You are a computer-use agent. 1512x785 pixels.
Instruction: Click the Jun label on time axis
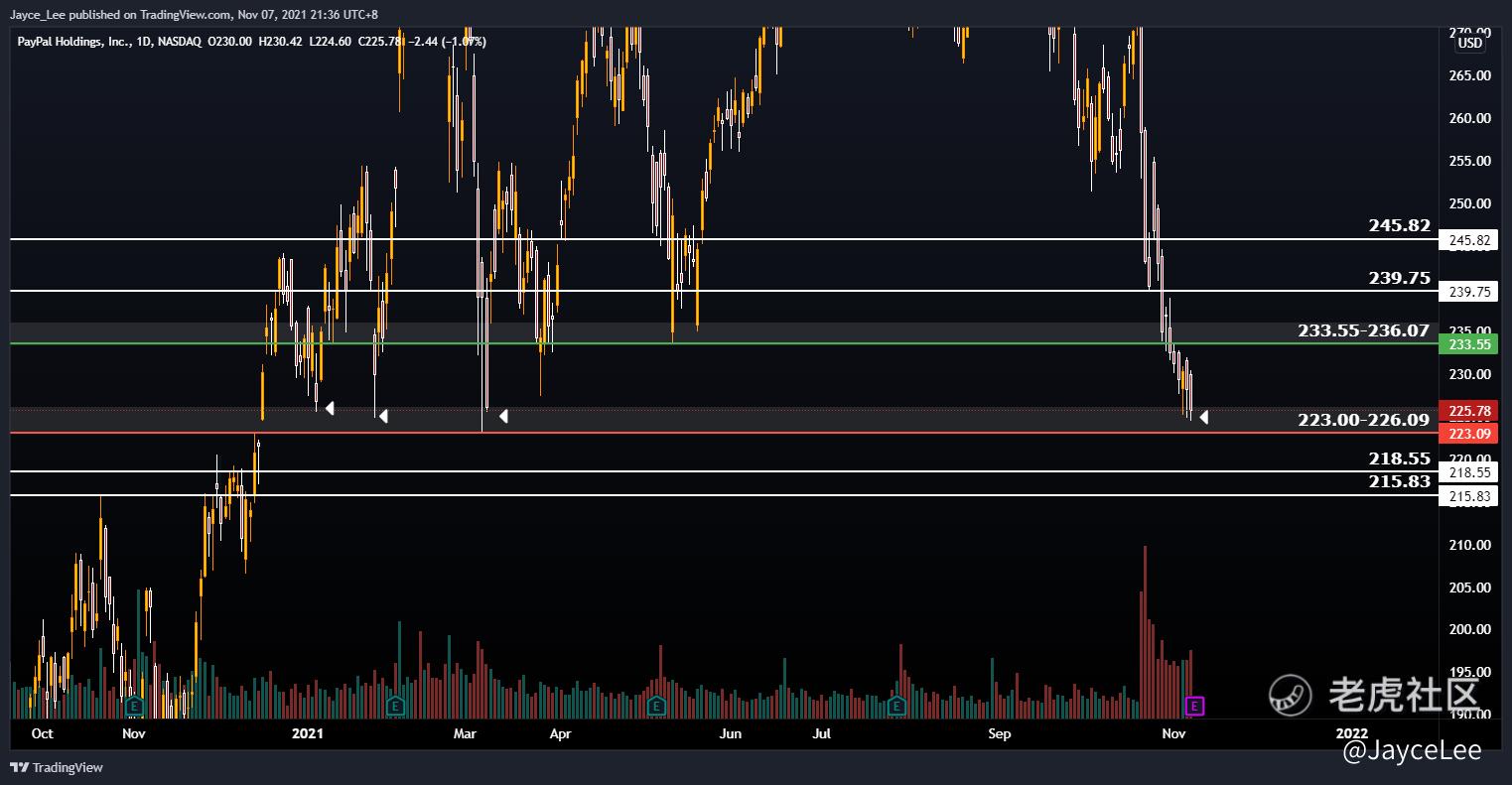(730, 734)
